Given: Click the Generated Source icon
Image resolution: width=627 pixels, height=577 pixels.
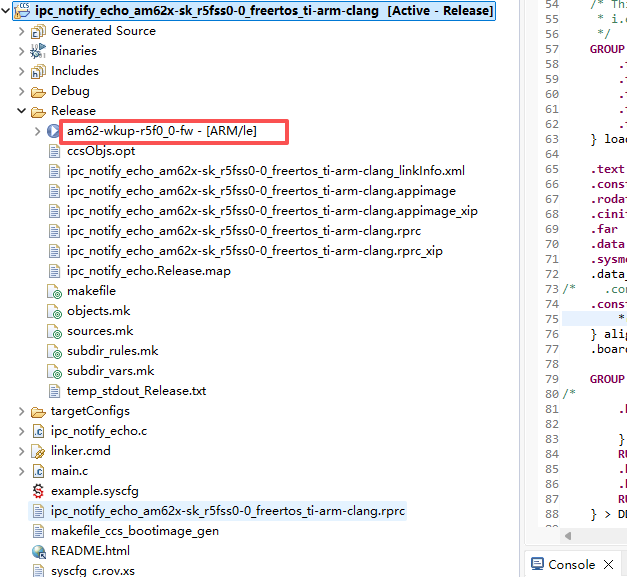Looking at the screenshot, I should pyautogui.click(x=38, y=32).
